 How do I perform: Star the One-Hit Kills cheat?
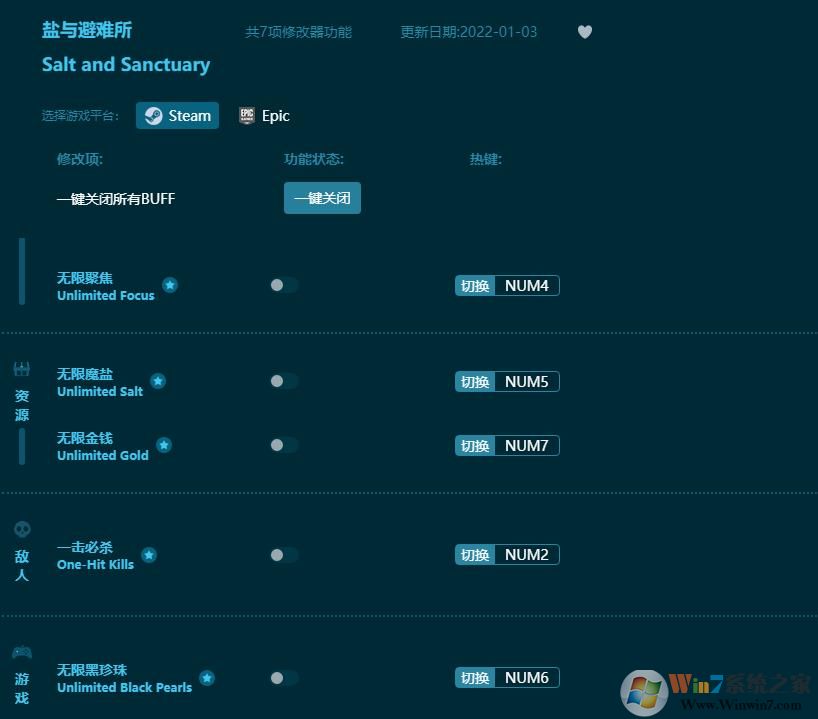(x=149, y=553)
